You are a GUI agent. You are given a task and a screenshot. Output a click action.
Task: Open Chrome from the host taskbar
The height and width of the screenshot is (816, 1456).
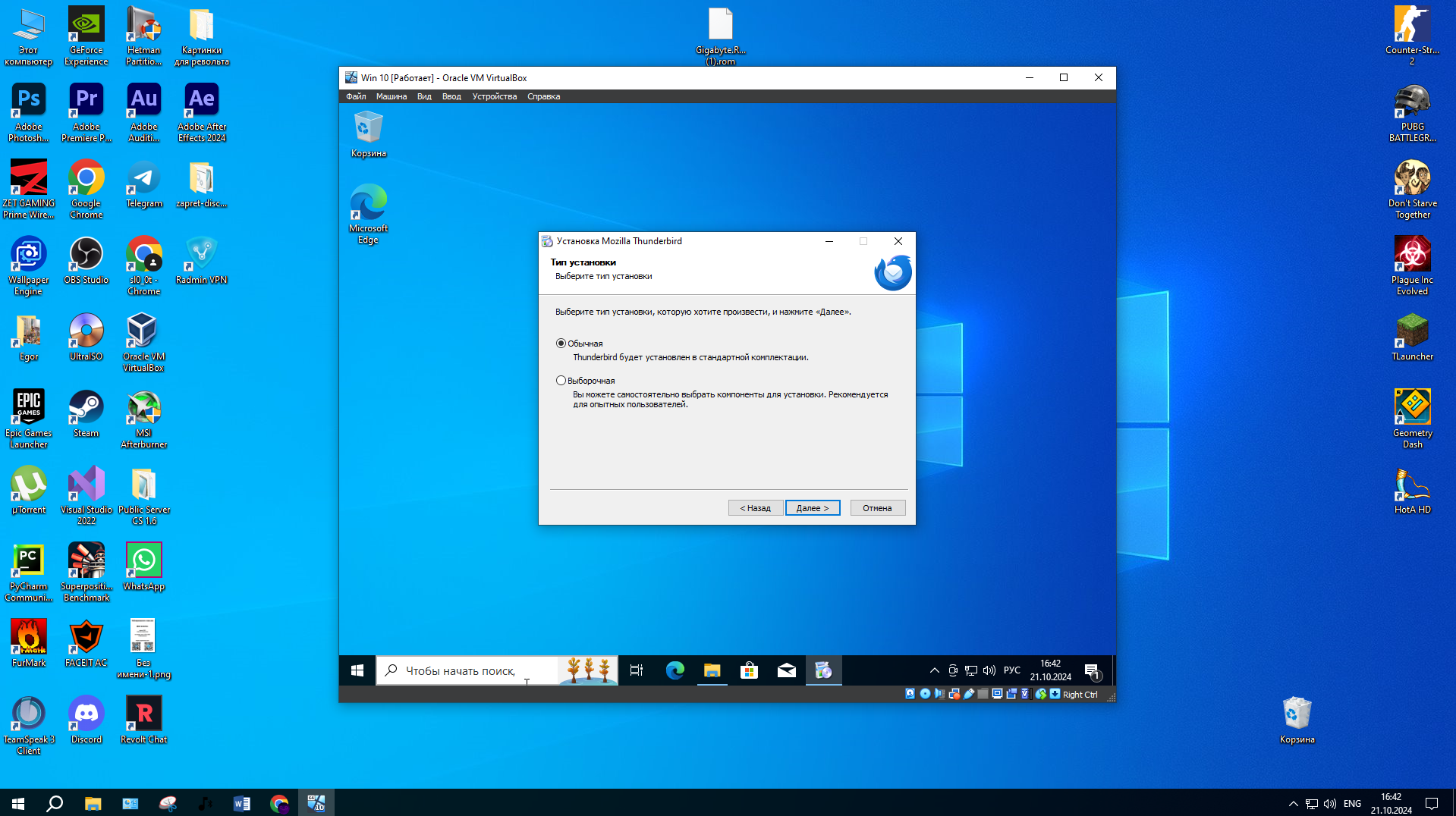pyautogui.click(x=279, y=803)
